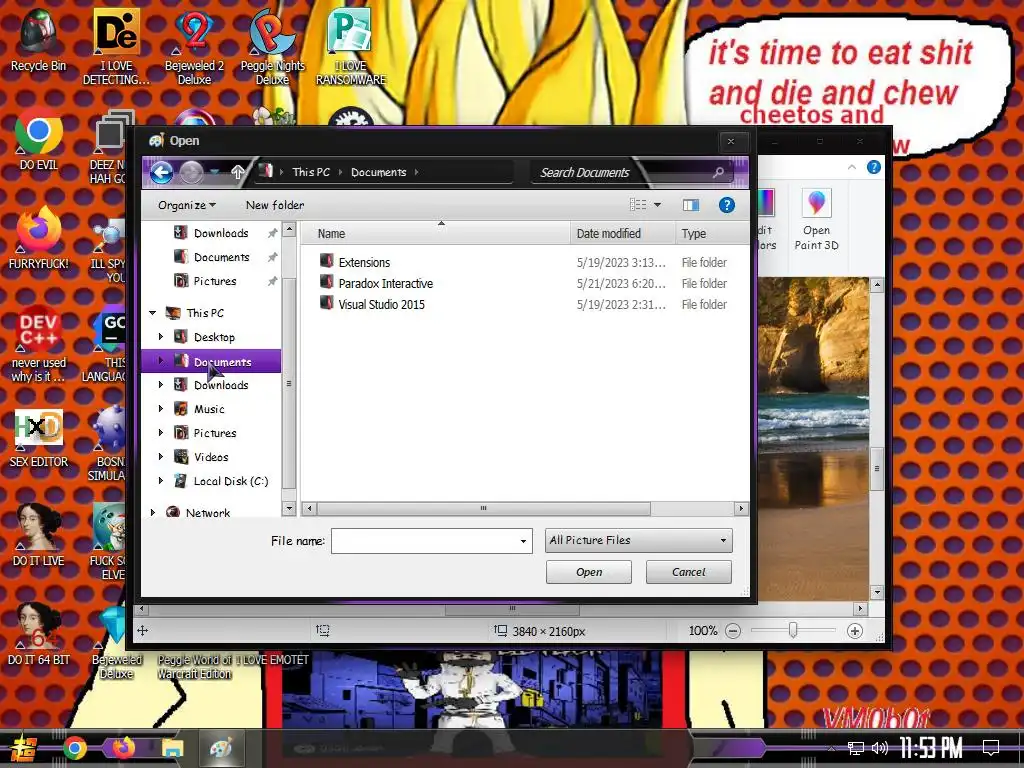
Task: Open File Explorer from the taskbar
Action: tap(173, 748)
